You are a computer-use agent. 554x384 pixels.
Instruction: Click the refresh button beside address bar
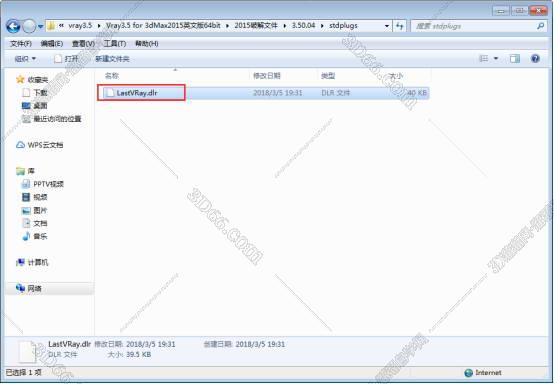click(400, 26)
